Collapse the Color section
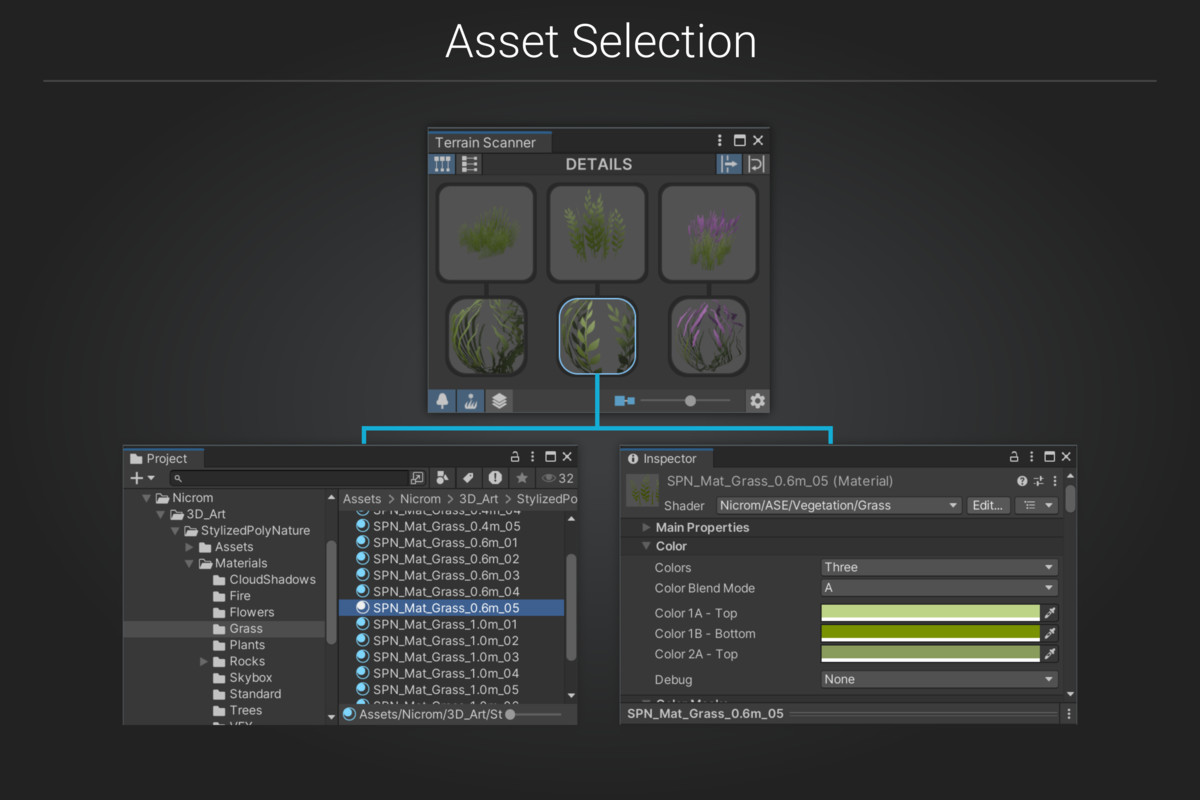Viewport: 1200px width, 800px height. pos(646,546)
